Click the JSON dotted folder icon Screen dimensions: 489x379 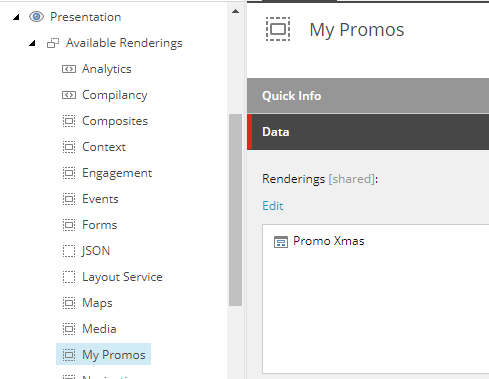coord(69,251)
